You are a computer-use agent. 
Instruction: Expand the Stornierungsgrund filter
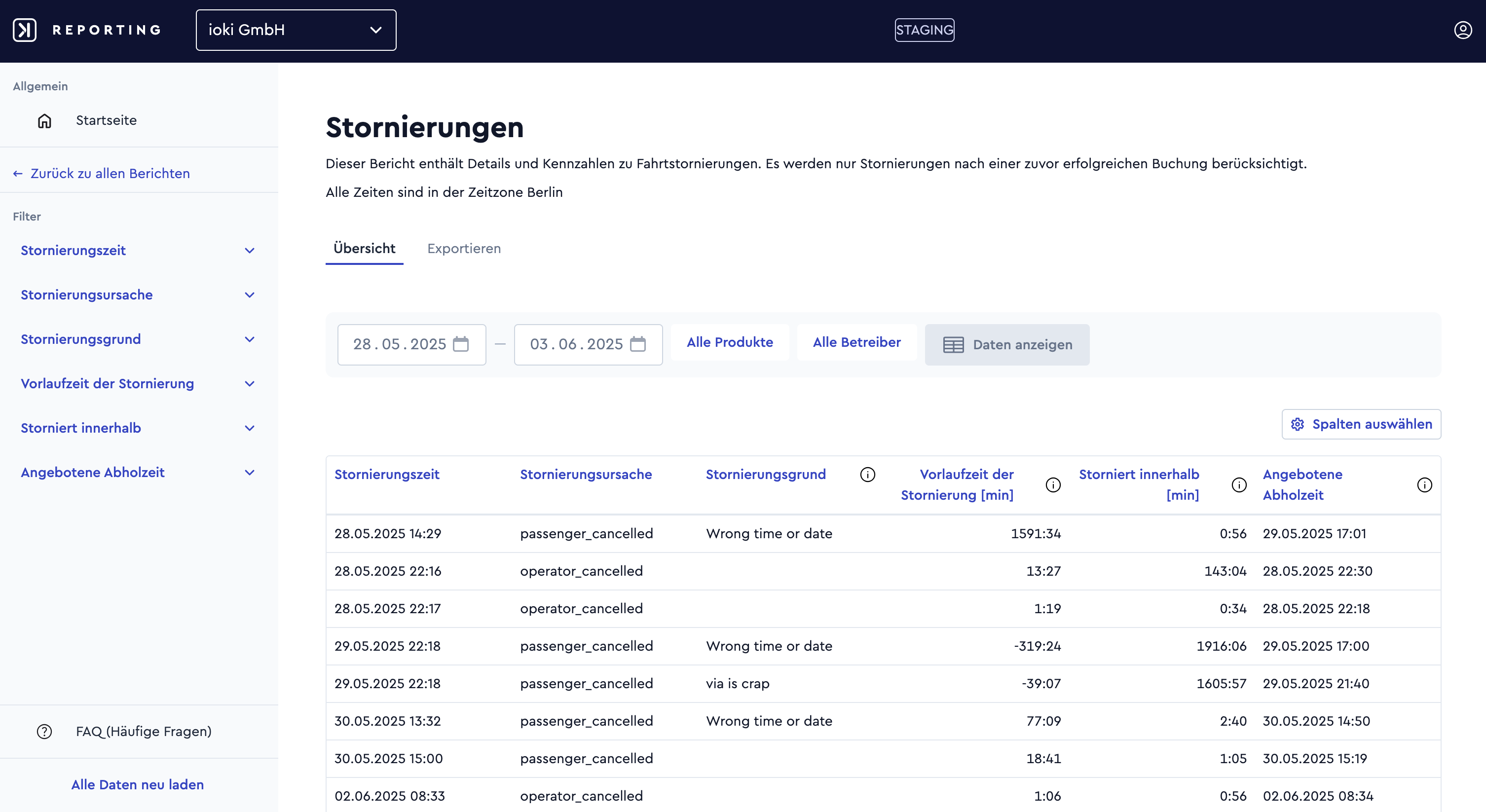click(139, 339)
